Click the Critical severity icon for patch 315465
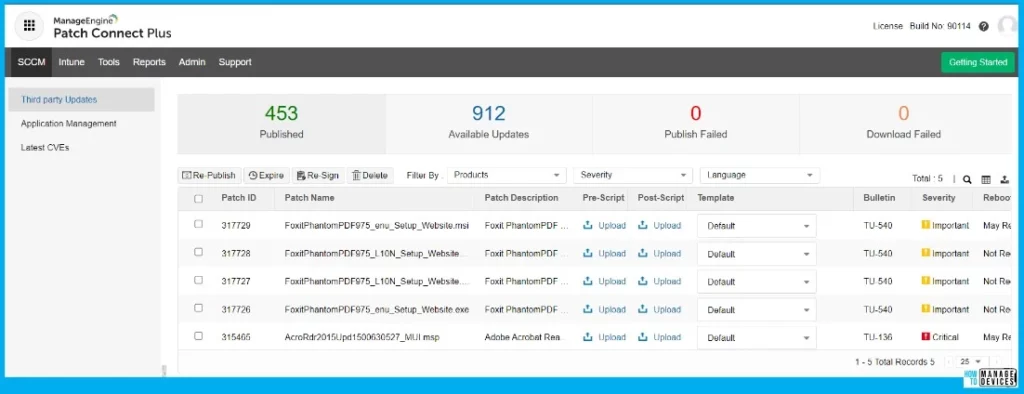This screenshot has height=394, width=1024. (x=925, y=337)
